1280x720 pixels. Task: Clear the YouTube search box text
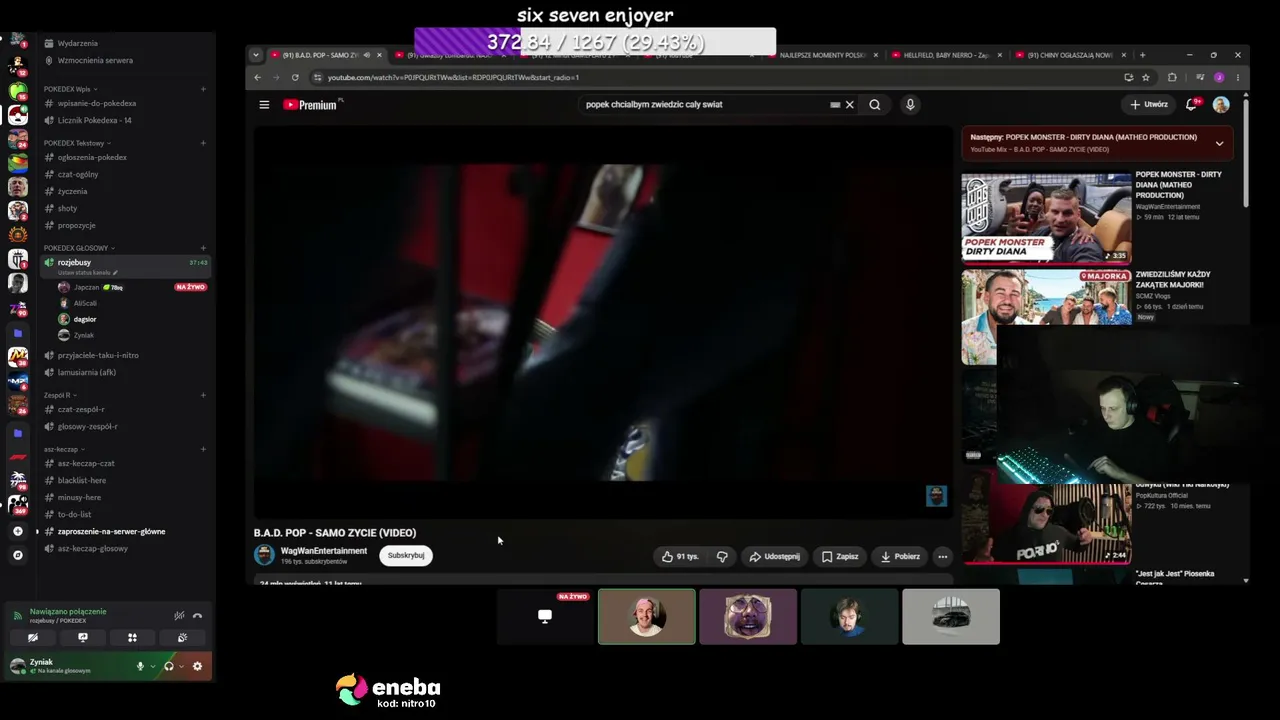pos(850,104)
